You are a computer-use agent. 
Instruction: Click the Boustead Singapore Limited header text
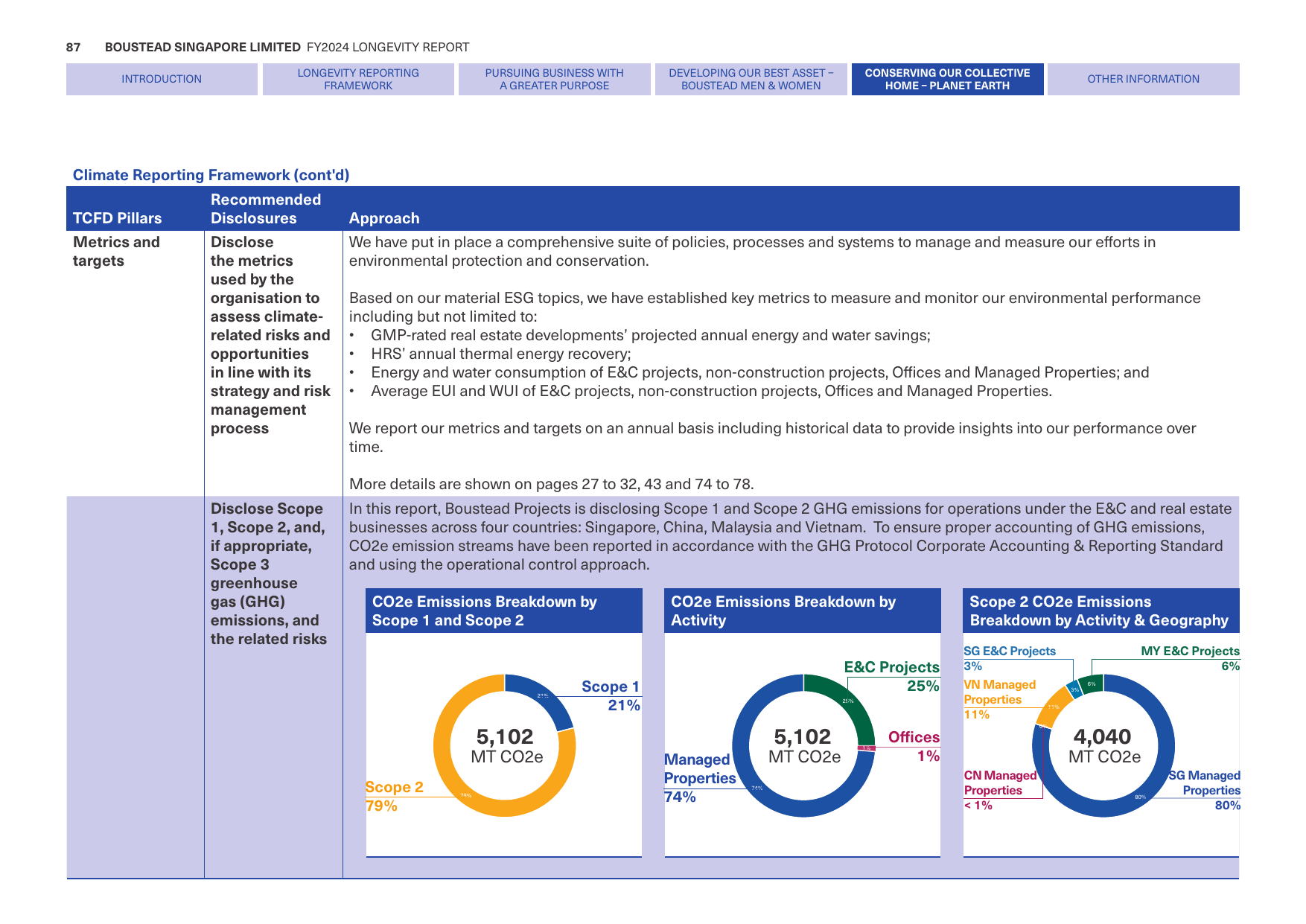pos(203,47)
